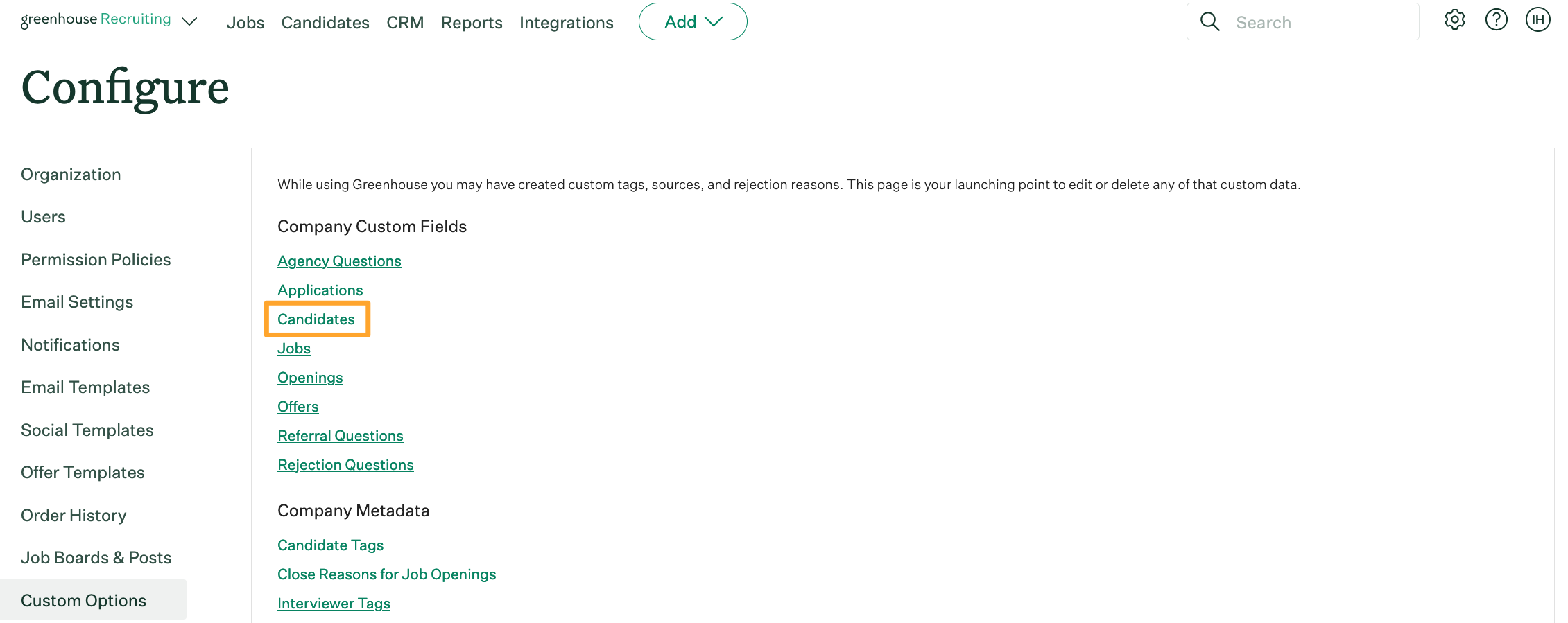Open the Reports navigation item
Viewport: 1568px width, 623px height.
pyautogui.click(x=472, y=23)
